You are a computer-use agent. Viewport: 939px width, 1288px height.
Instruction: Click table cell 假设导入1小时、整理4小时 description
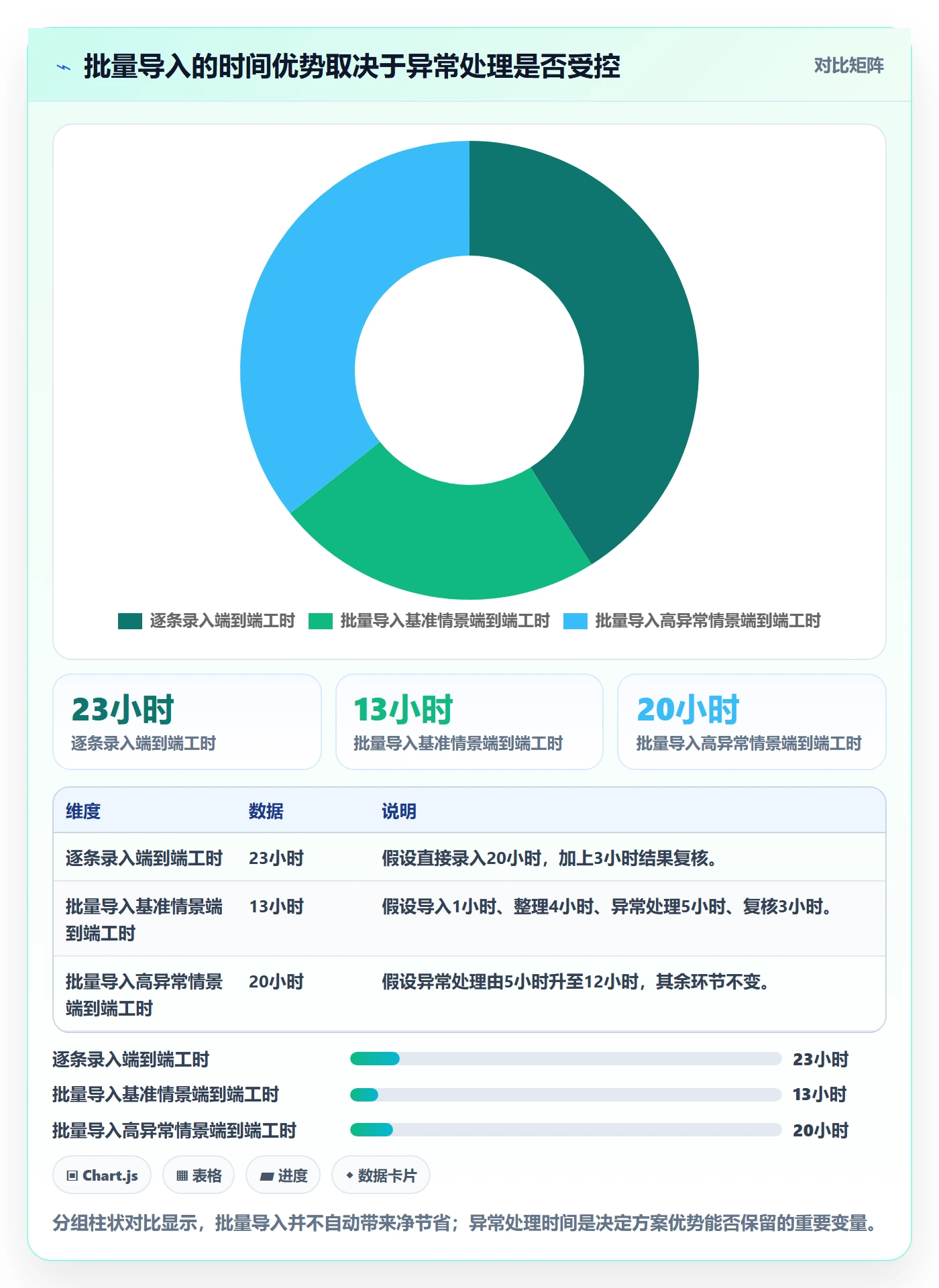pyautogui.click(x=608, y=906)
